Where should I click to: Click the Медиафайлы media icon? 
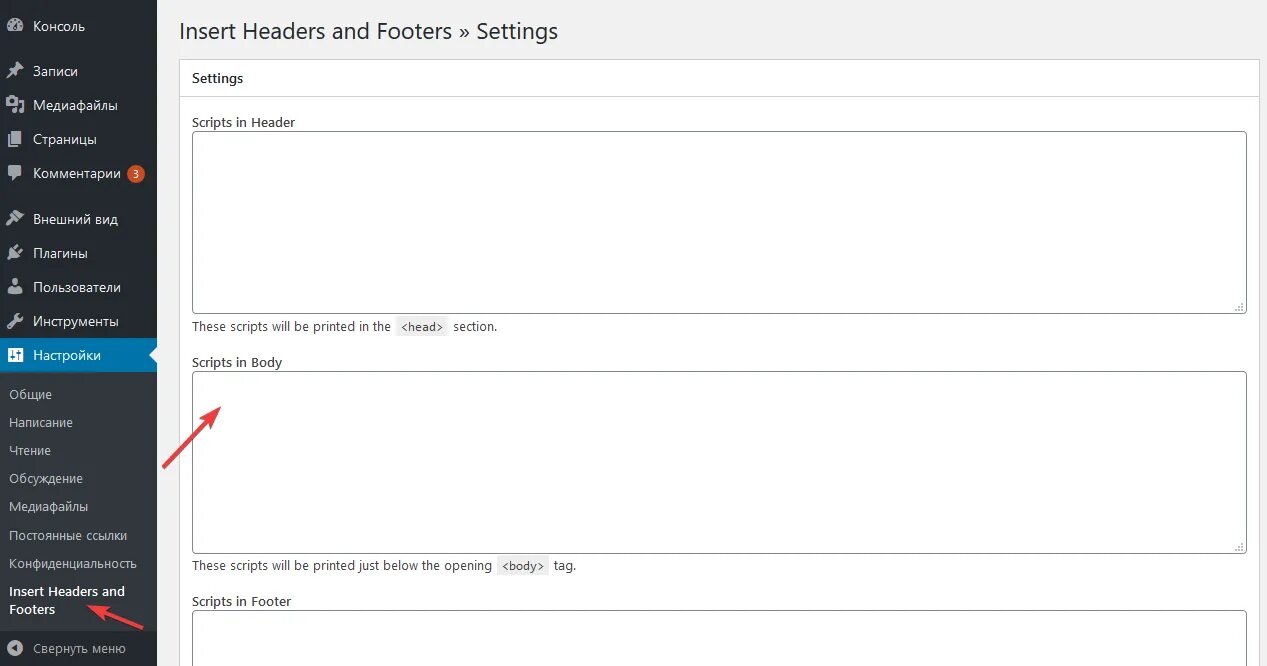15,105
